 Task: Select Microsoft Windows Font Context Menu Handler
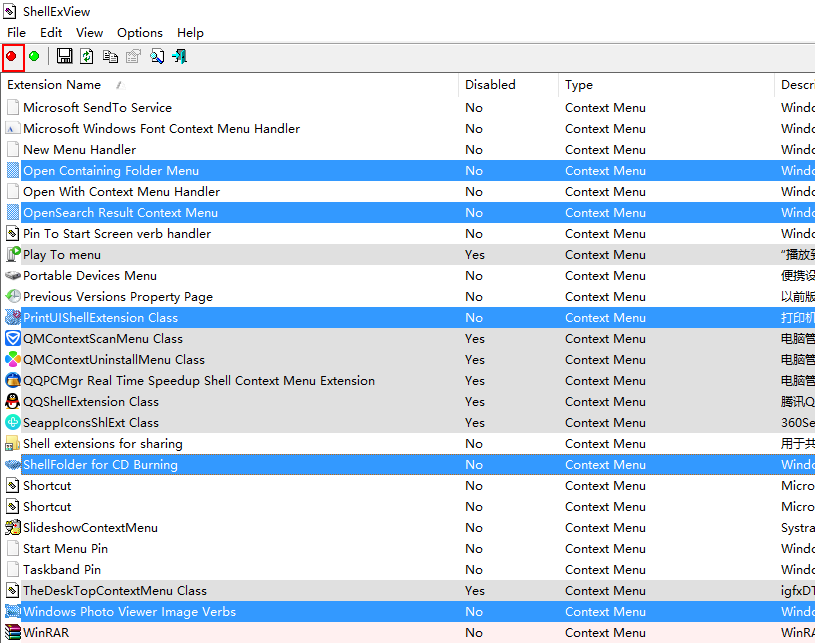[408, 128]
